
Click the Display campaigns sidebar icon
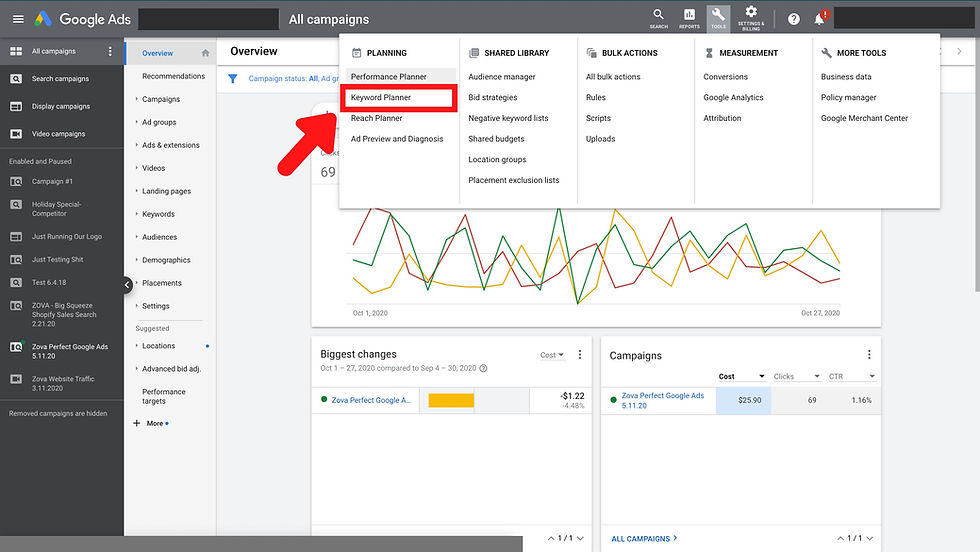[x=16, y=106]
